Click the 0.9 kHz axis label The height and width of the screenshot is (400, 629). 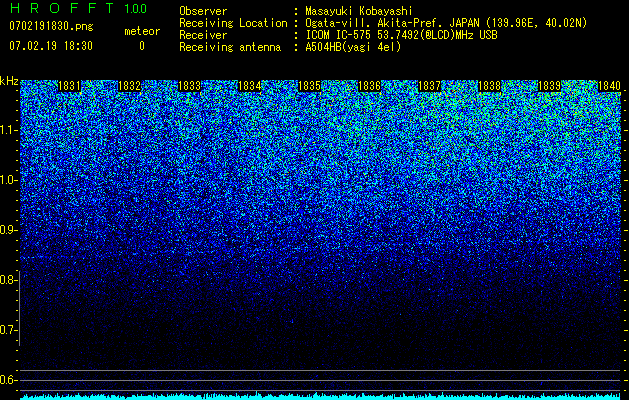tap(8, 230)
